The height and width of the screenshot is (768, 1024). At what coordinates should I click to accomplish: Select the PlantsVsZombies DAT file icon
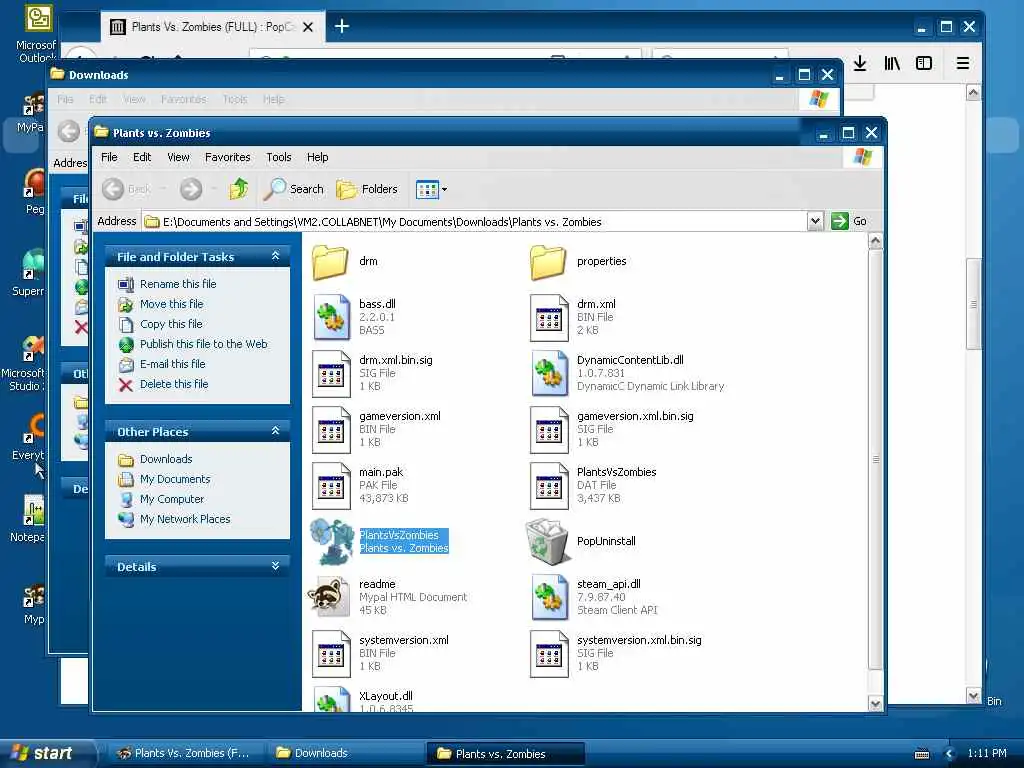point(549,486)
